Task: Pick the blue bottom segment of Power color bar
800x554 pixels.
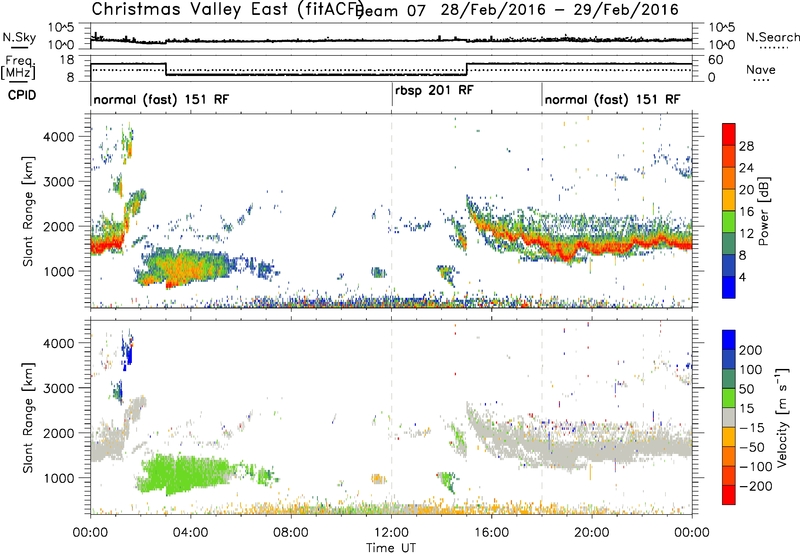Action: 729,287
